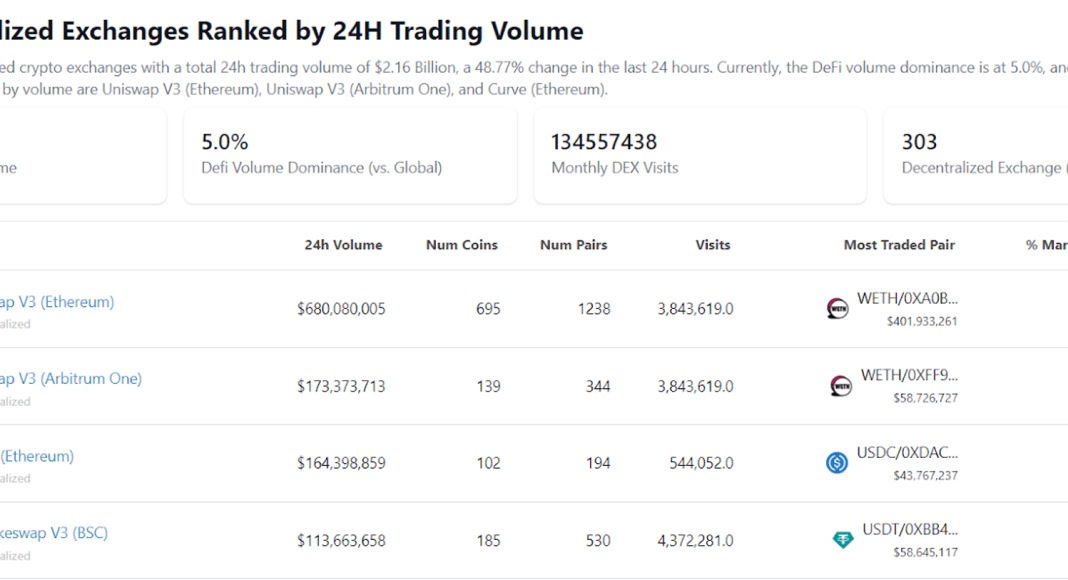Open the WETH/0XFF9... traded pair
The height and width of the screenshot is (580, 1068).
point(908,376)
